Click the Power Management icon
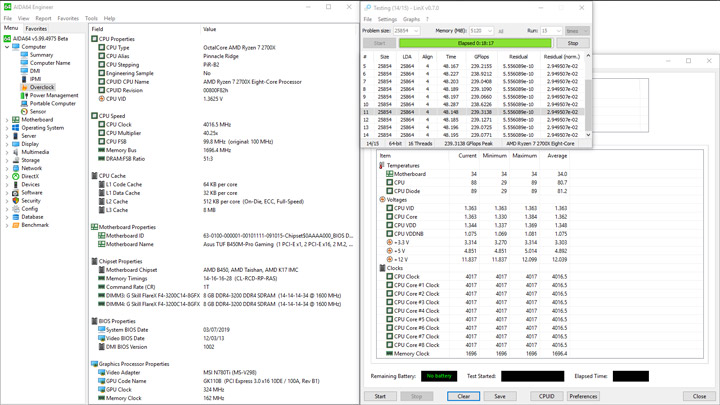The height and width of the screenshot is (405, 720). click(x=24, y=96)
